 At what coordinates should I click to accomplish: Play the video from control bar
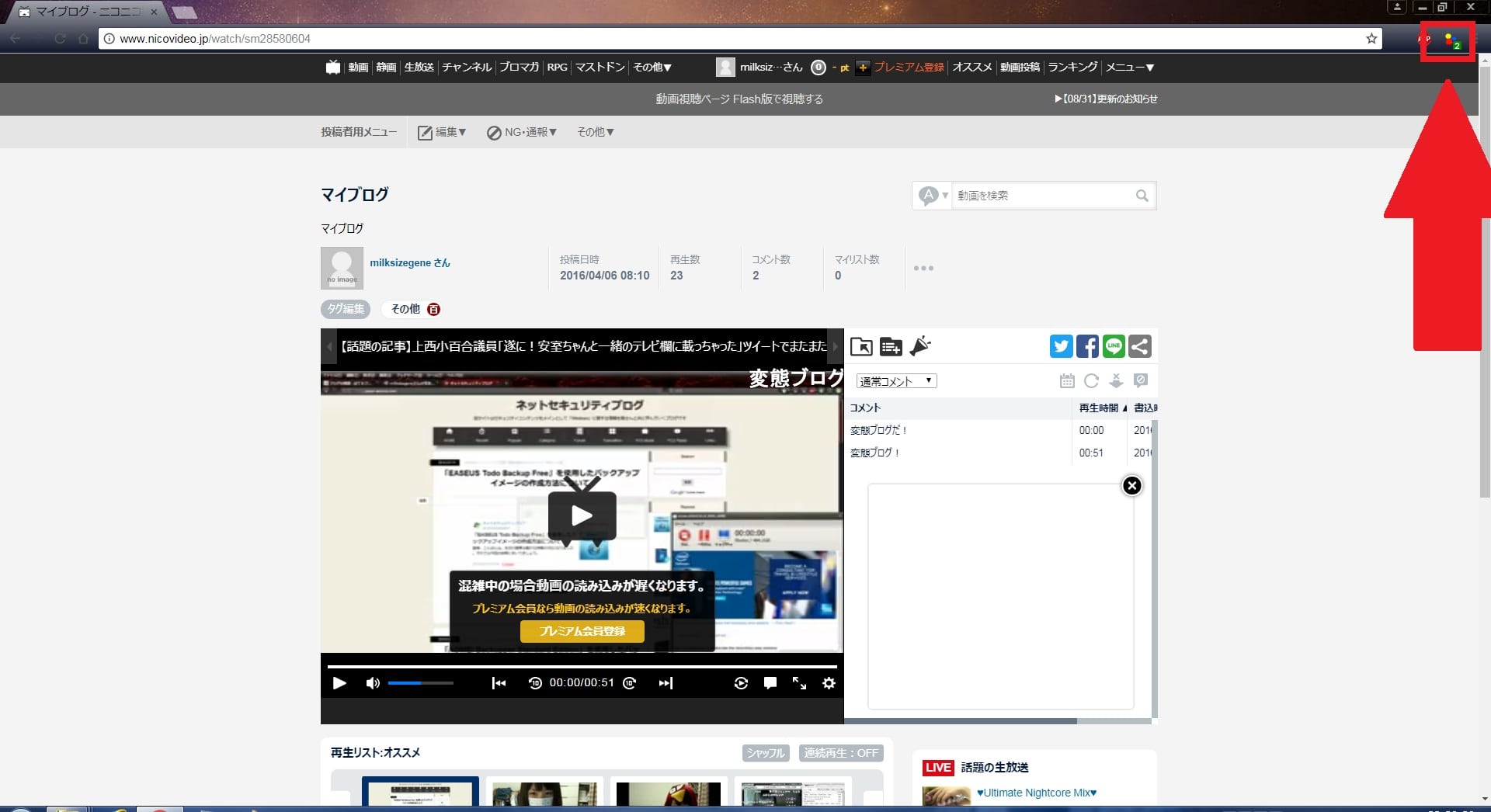click(339, 683)
